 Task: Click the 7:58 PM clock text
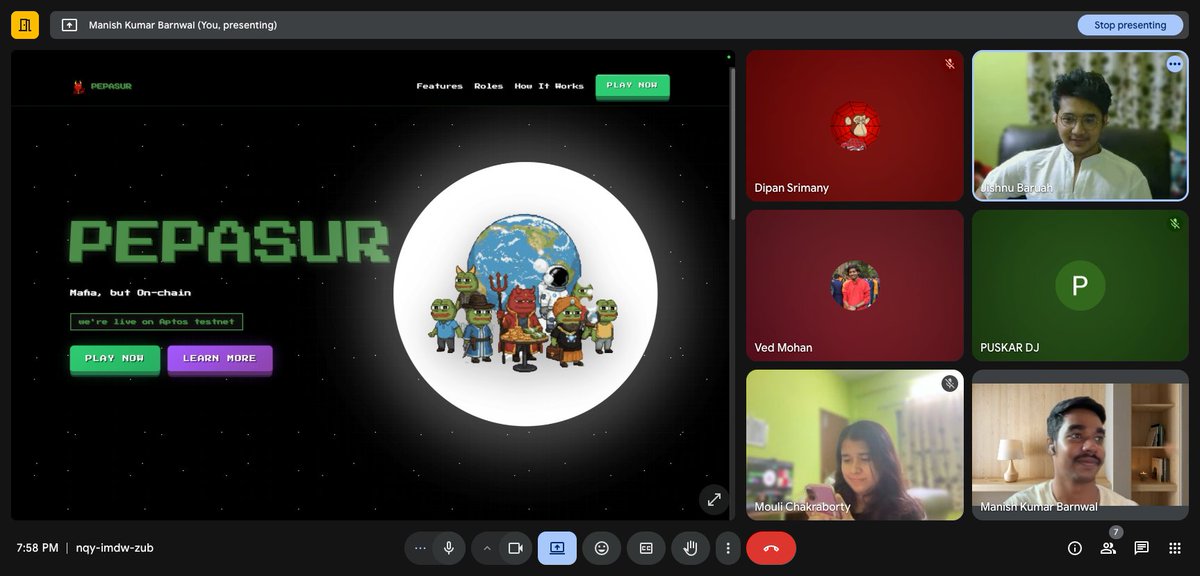(37, 548)
